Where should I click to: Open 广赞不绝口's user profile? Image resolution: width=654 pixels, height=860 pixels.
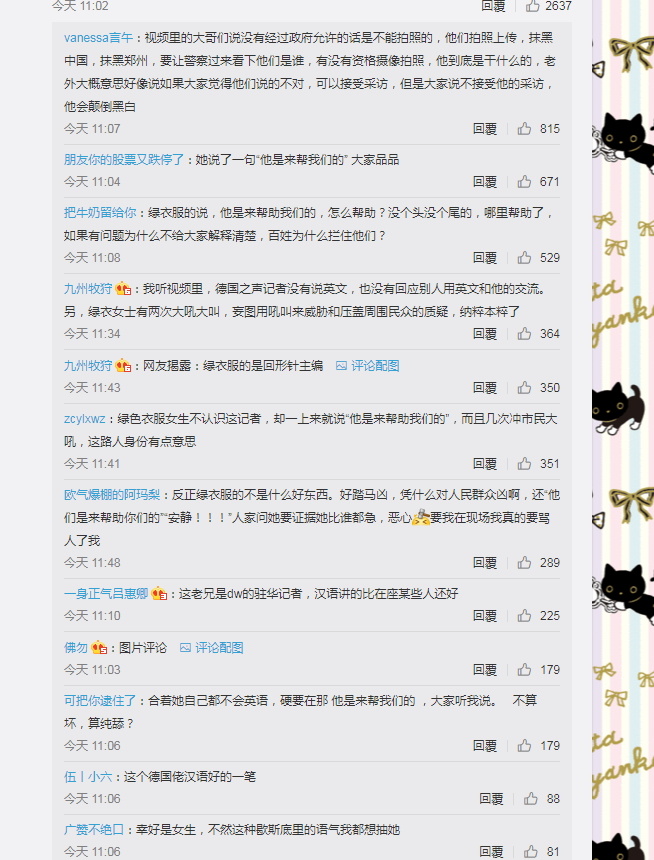94,830
